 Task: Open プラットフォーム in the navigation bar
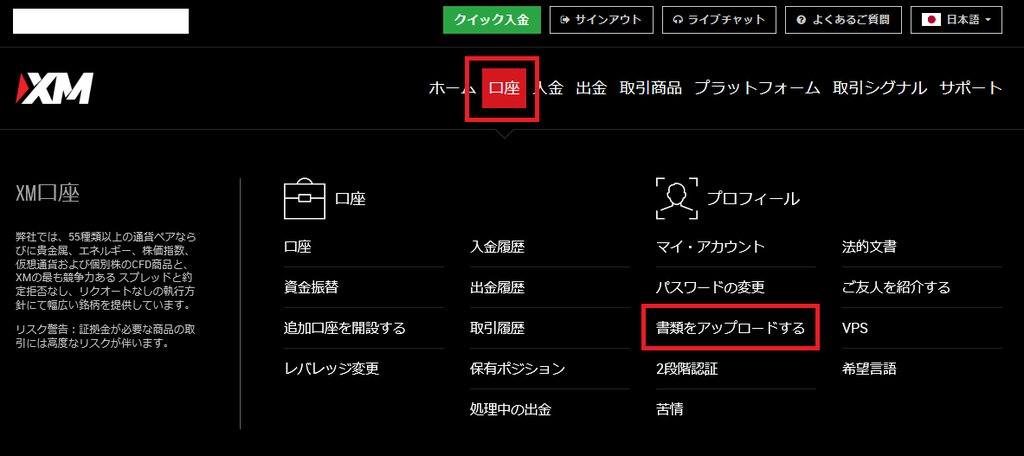pyautogui.click(x=757, y=88)
